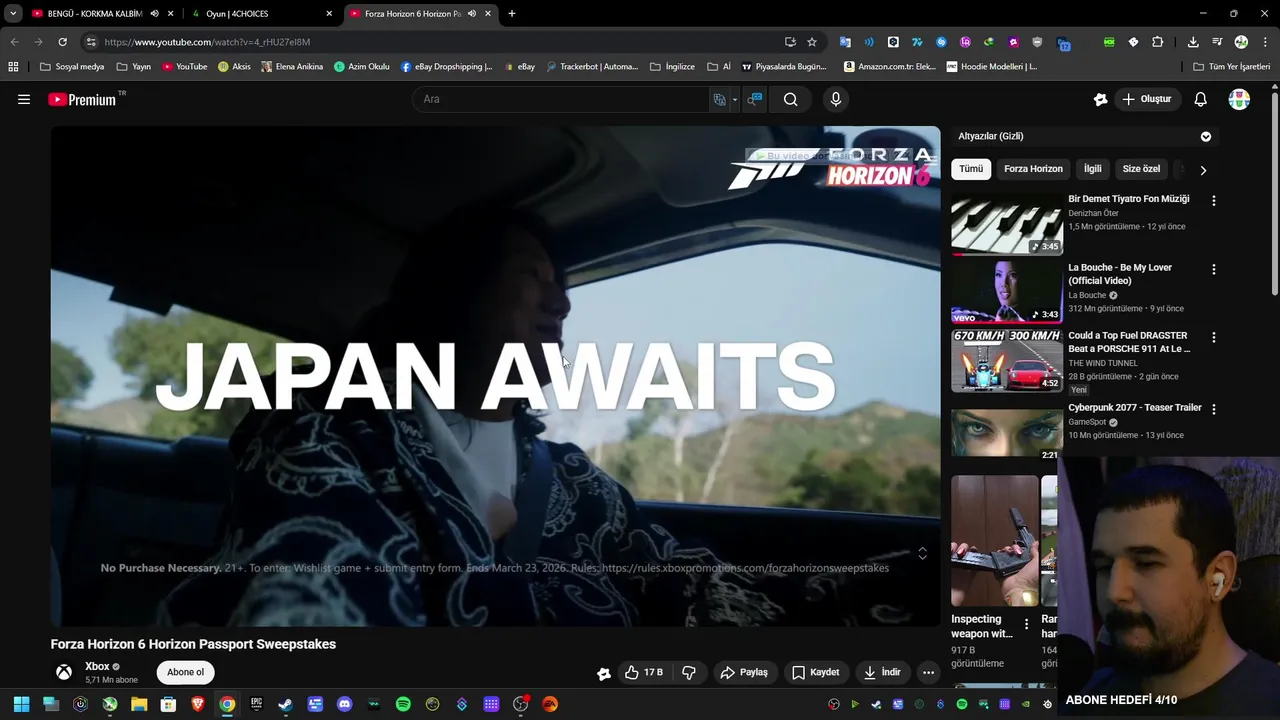Image resolution: width=1280 pixels, height=720 pixels.
Task: Select the Forza Horizon filter chip
Action: point(1033,169)
